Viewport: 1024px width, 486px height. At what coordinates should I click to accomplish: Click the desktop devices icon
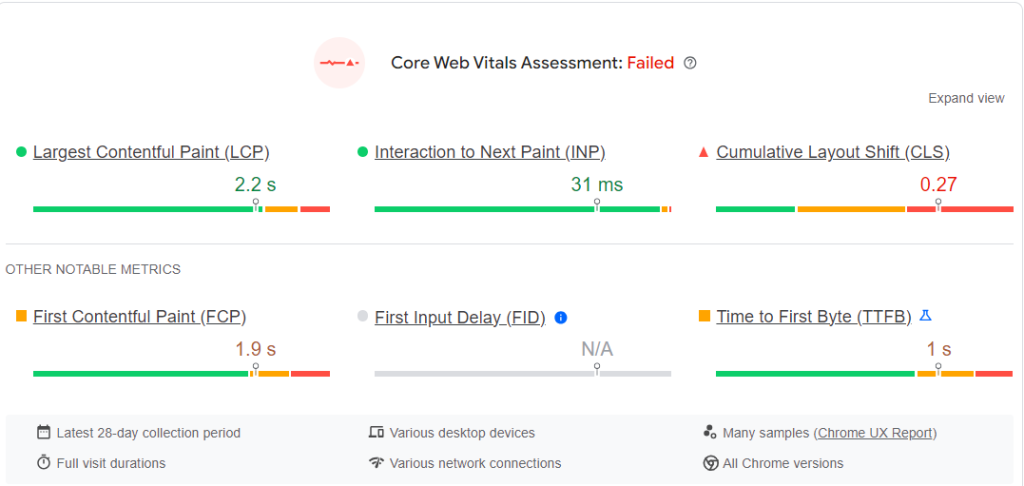[x=376, y=433]
